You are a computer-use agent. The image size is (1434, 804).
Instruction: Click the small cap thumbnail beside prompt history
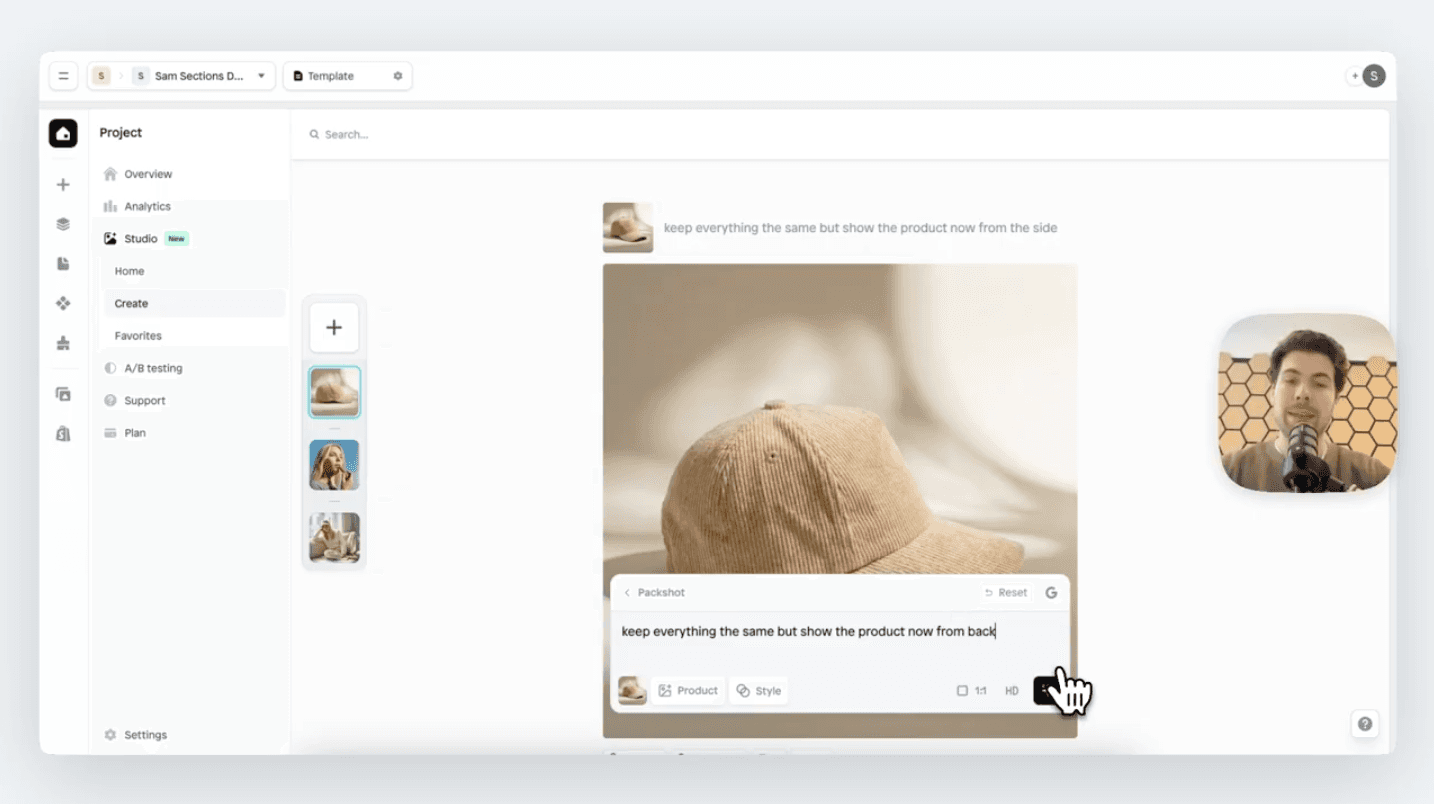click(628, 228)
